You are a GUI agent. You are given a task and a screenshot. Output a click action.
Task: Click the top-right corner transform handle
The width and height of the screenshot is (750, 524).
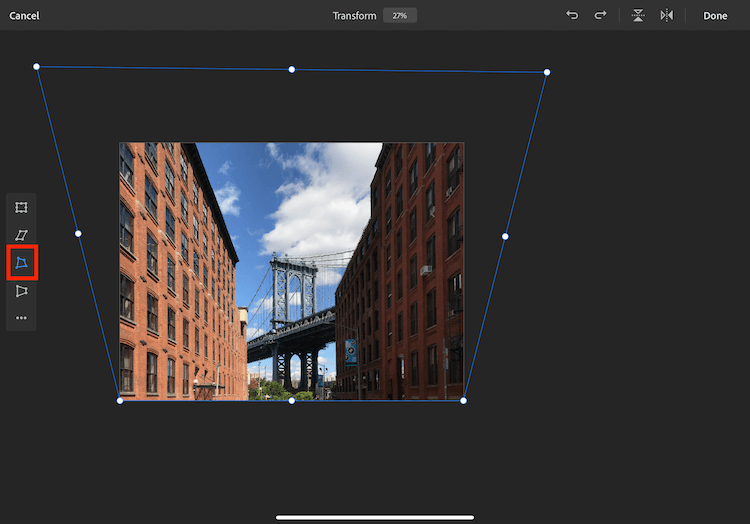click(547, 72)
